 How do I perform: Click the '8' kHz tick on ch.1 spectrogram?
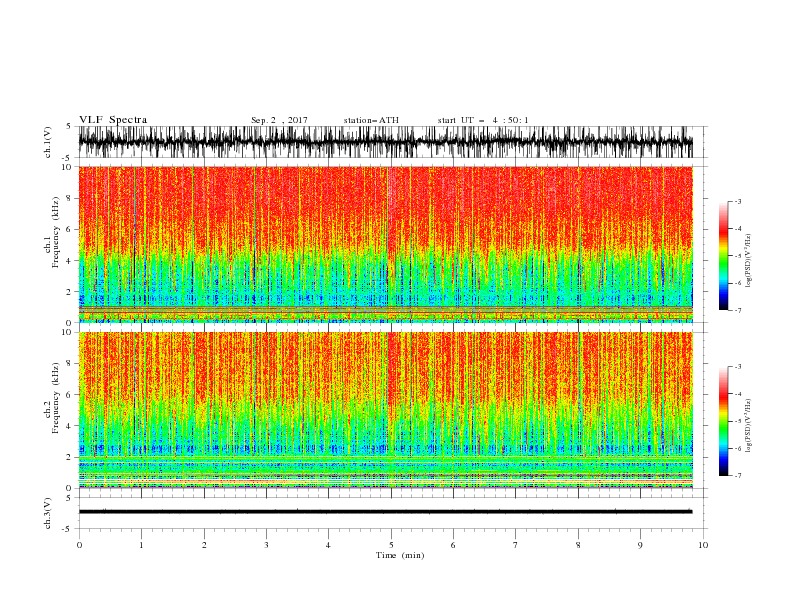point(70,198)
